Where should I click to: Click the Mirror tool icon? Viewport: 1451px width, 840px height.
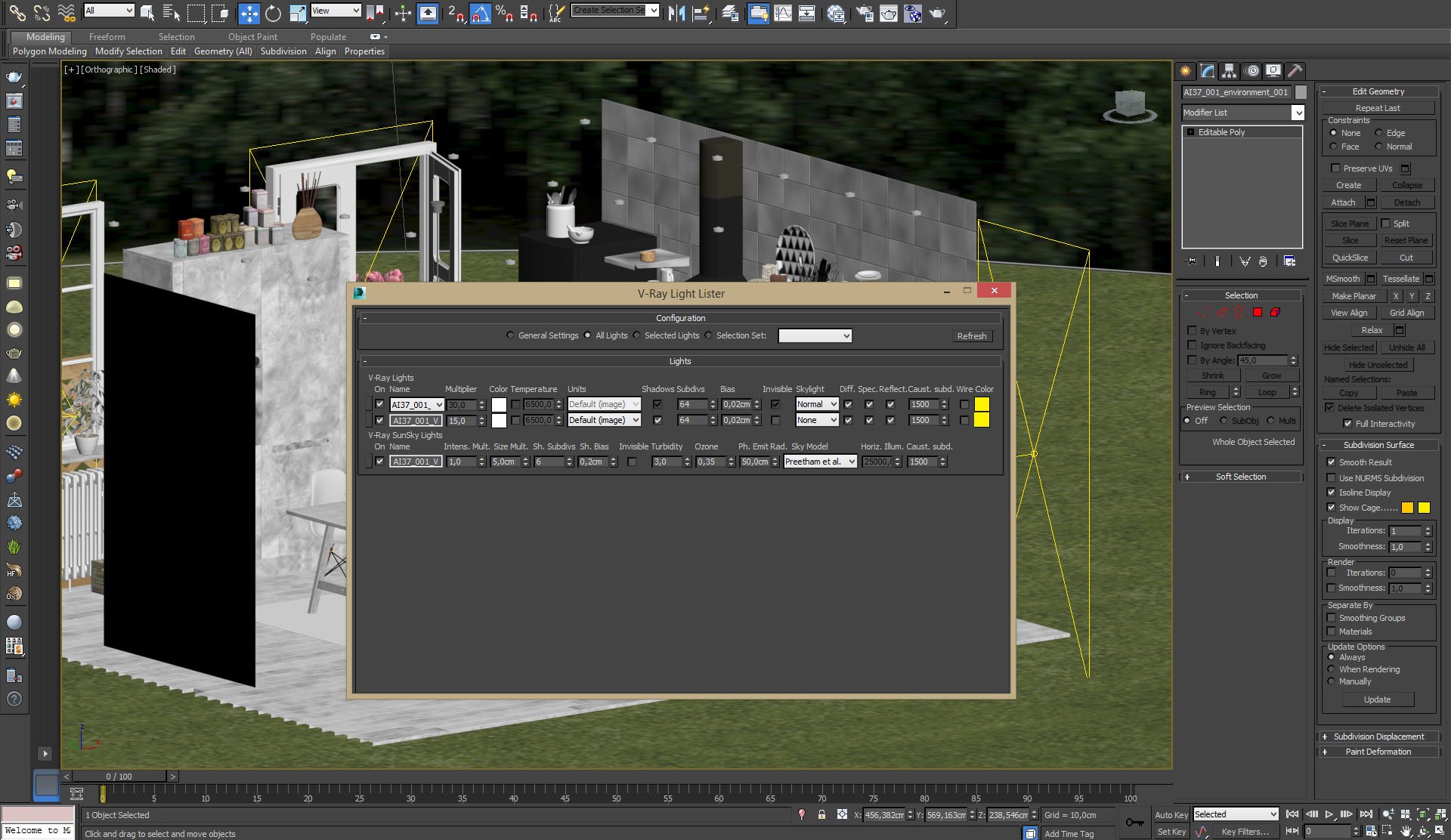point(676,13)
